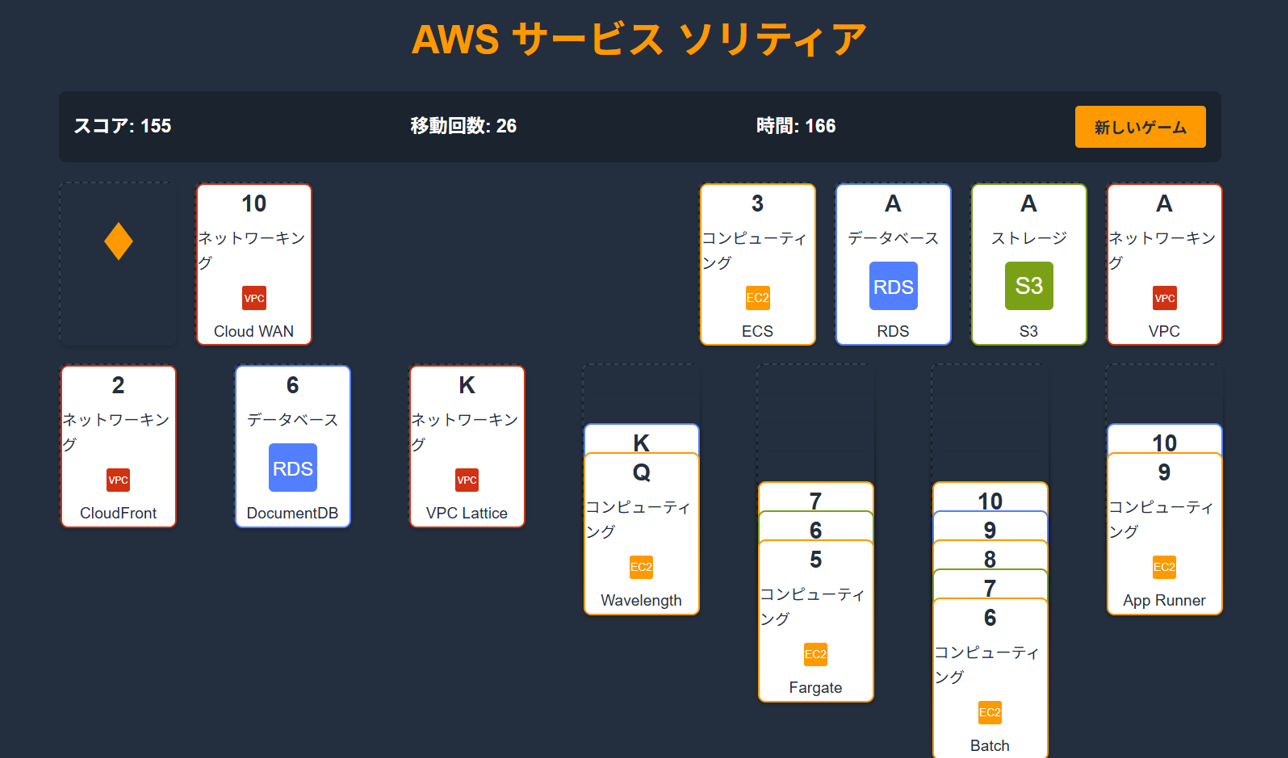Screen dimensions: 1288x758
Task: Click the Cloud WAN card name text
Action: click(254, 331)
